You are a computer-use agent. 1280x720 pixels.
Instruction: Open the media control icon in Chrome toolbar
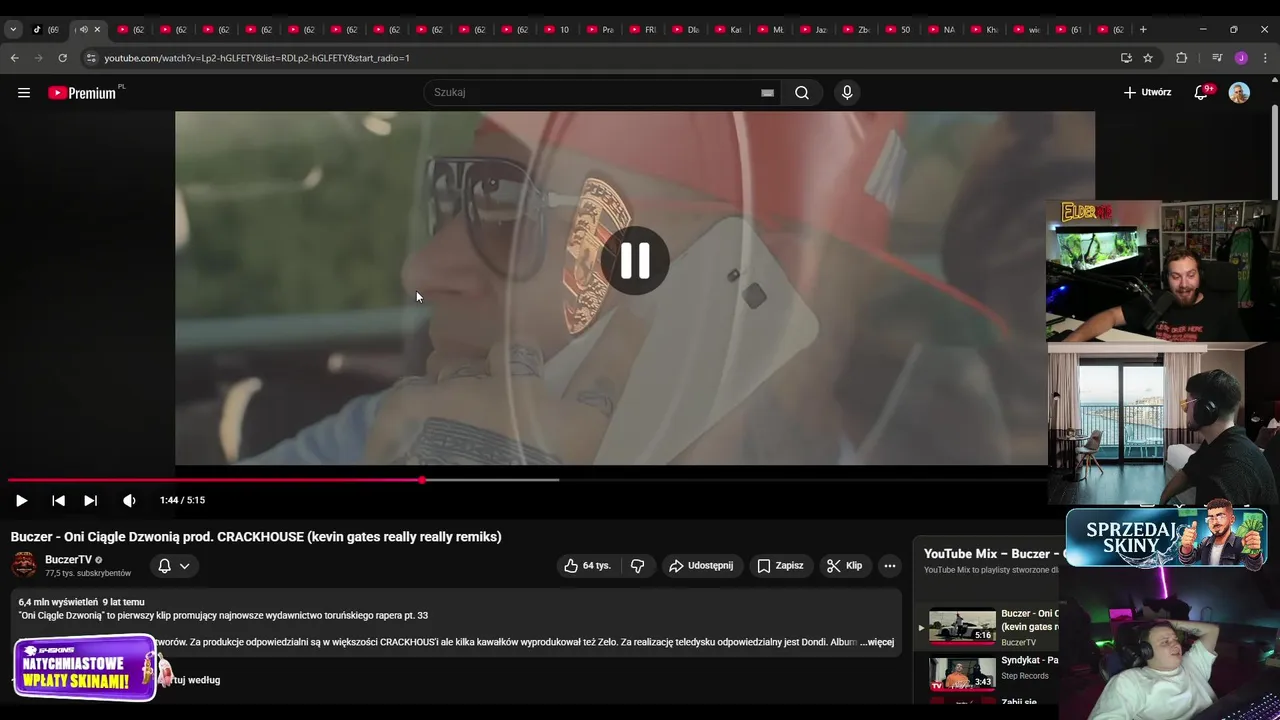click(1217, 58)
